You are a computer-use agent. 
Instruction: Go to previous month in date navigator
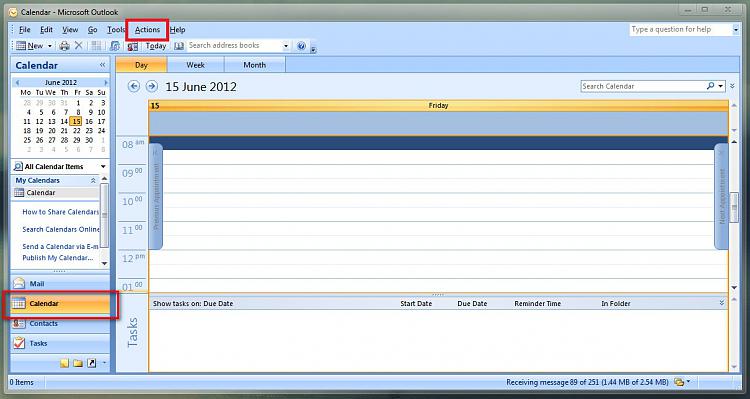[x=18, y=83]
